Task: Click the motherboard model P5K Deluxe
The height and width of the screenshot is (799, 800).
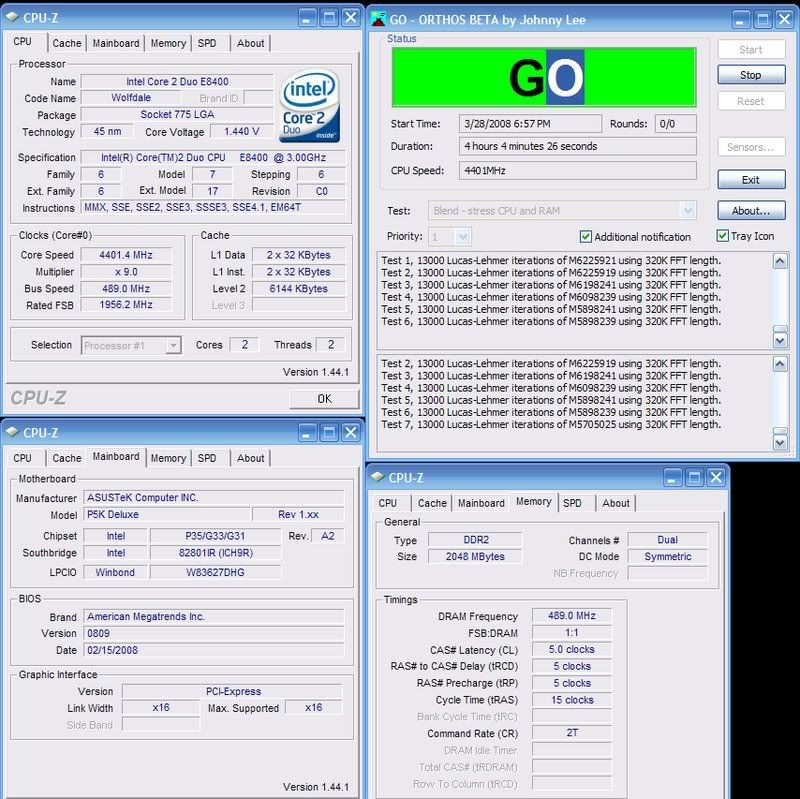Action: 166,514
